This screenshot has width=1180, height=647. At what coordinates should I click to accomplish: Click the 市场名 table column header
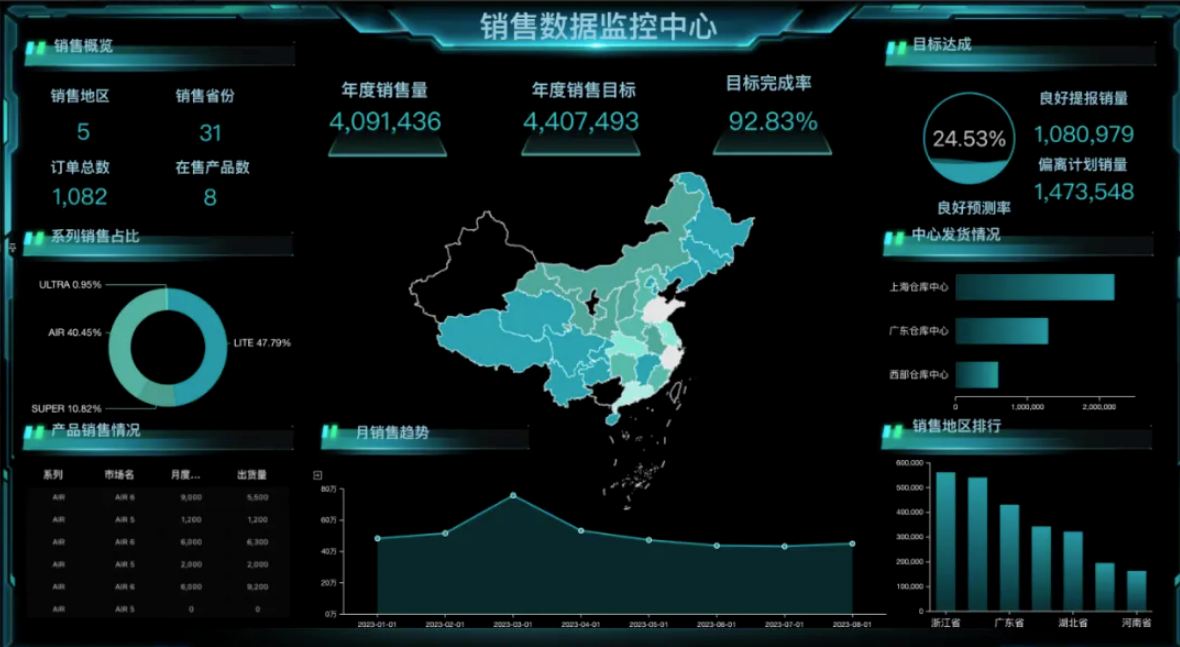[x=119, y=475]
